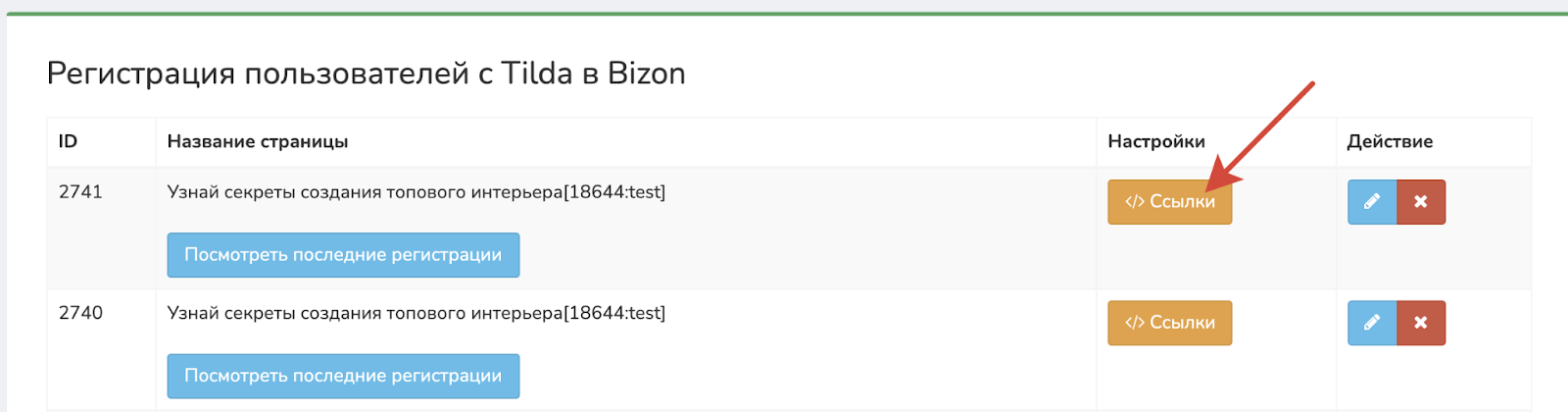This screenshot has height=412, width=1568.
Task: Edit entry 2740 using the pencil icon
Action: 1372,323
